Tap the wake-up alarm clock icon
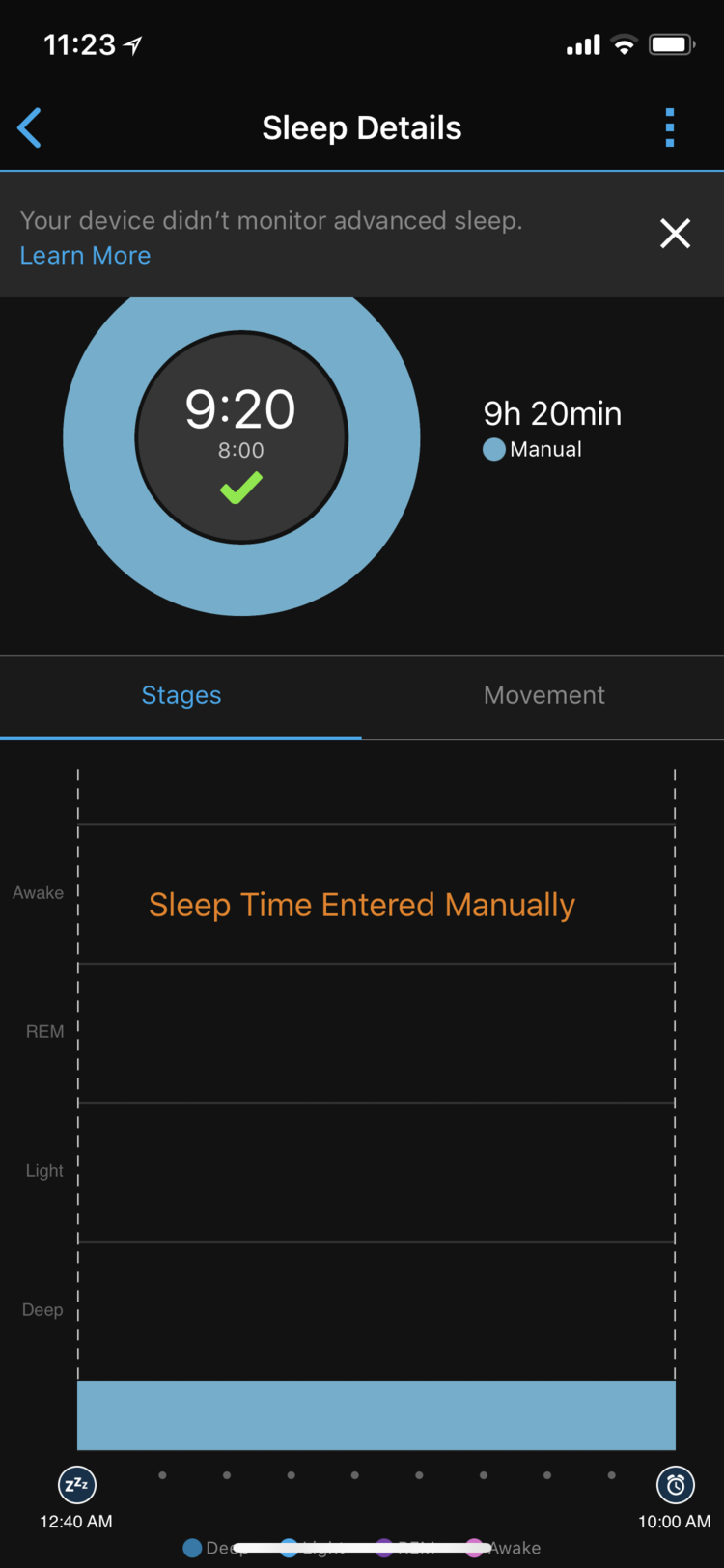 [x=675, y=1485]
